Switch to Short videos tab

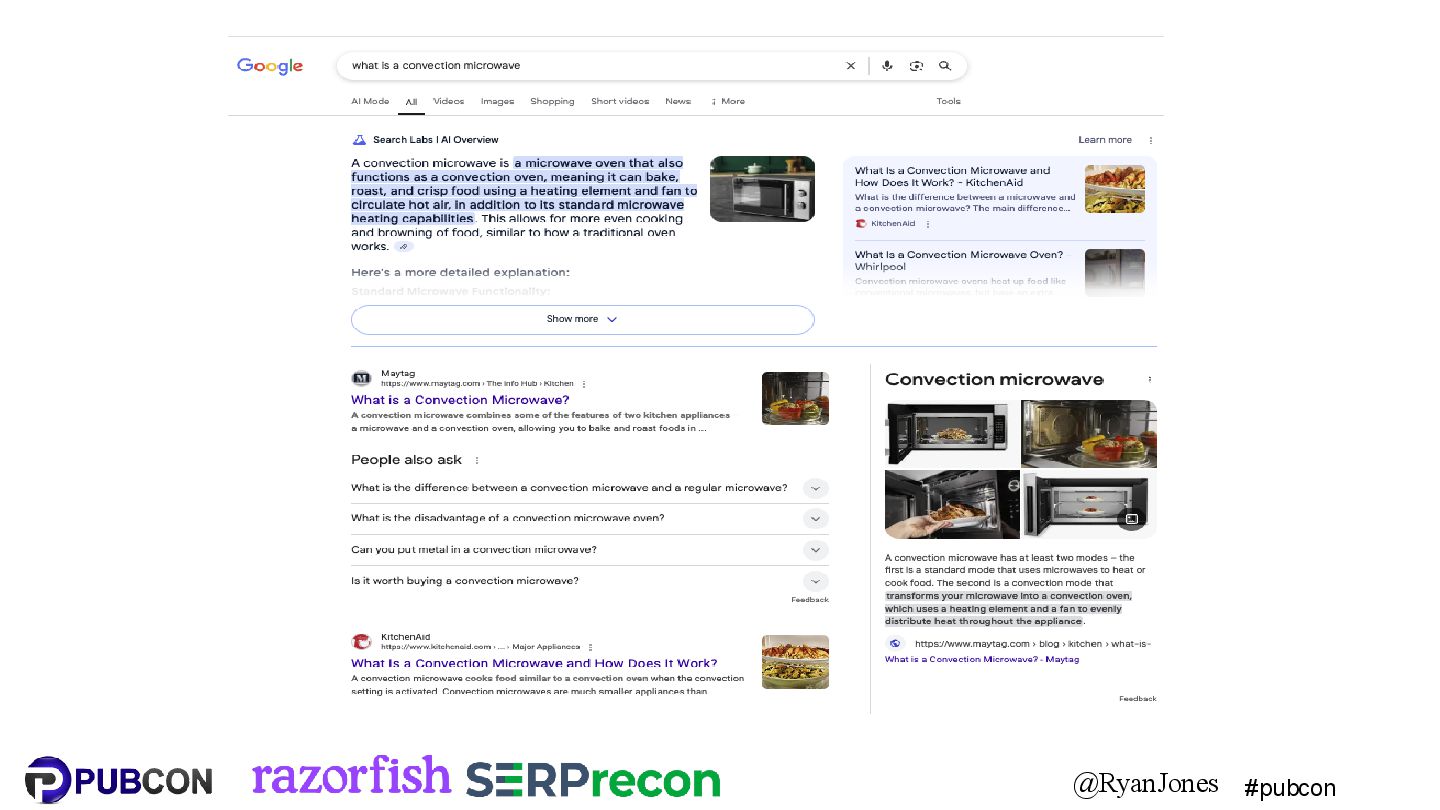tap(620, 101)
